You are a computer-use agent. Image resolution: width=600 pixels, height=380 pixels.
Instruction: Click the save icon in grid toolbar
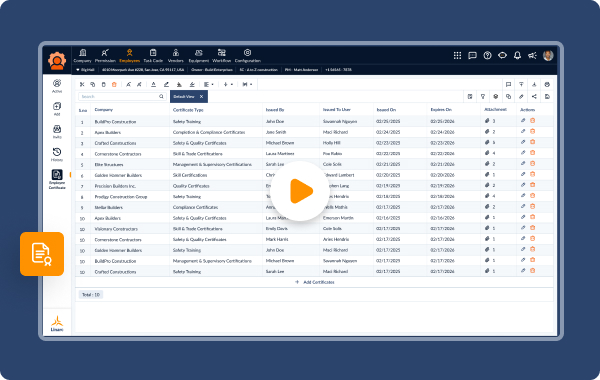coord(547,96)
